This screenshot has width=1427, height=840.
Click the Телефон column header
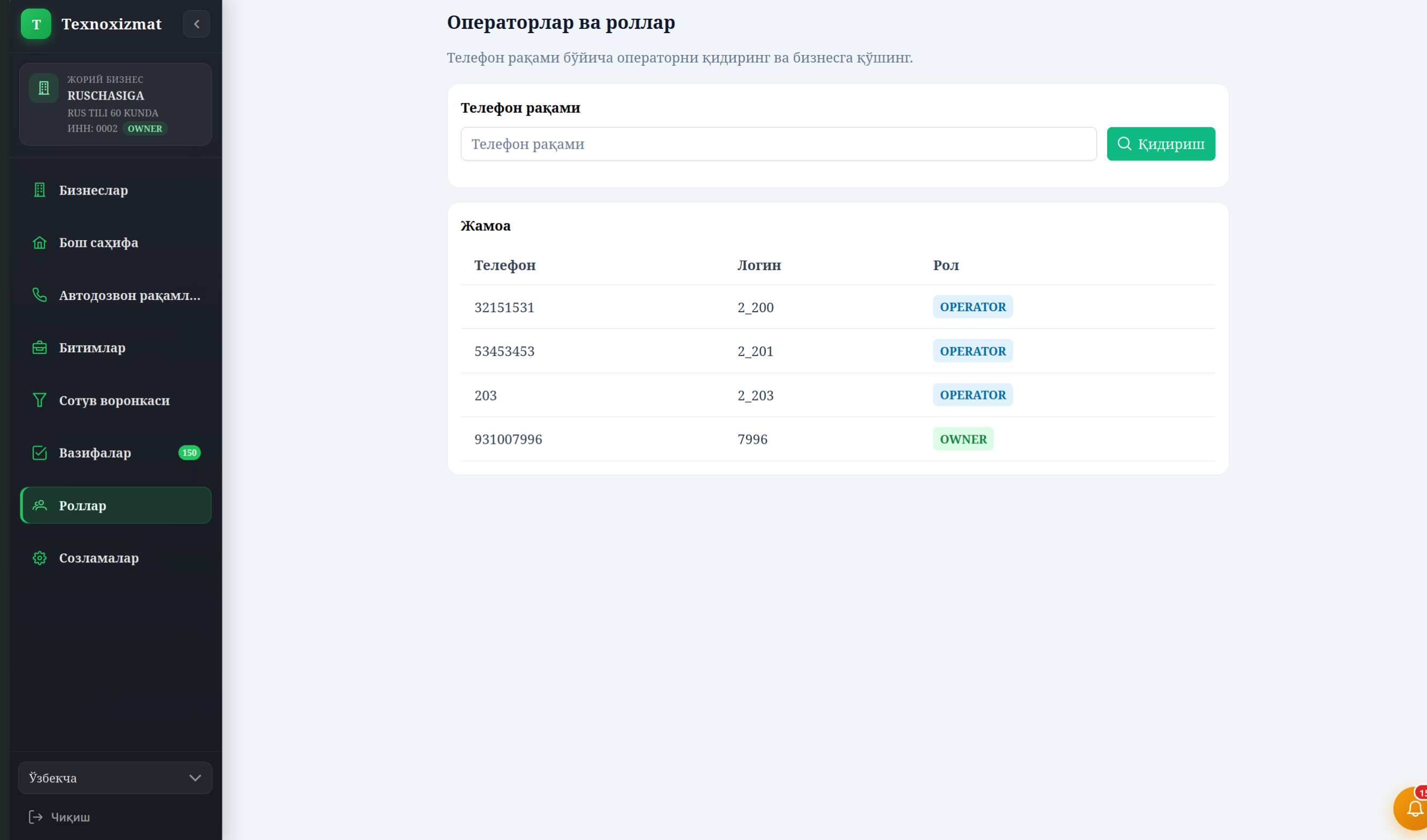point(505,265)
